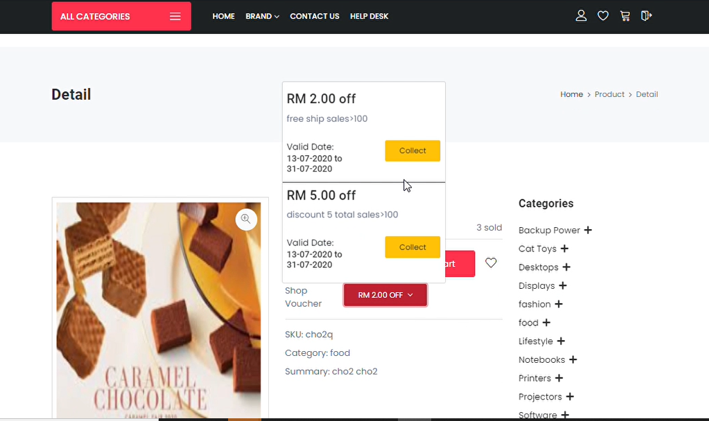The height and width of the screenshot is (421, 709).
Task: Collect the RM 5.00 off voucher
Action: 412,247
